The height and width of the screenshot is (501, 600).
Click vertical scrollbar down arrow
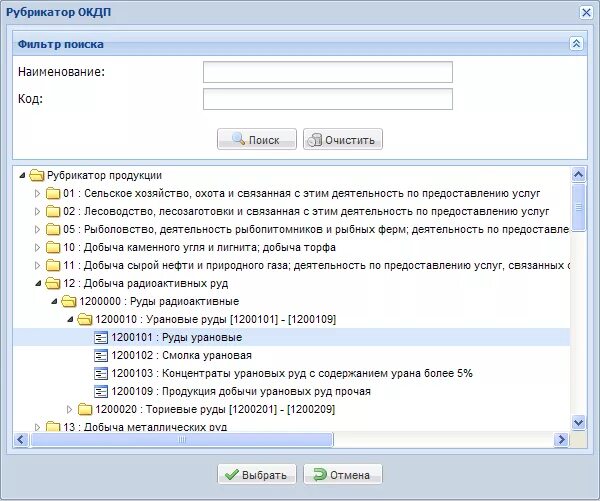[578, 423]
